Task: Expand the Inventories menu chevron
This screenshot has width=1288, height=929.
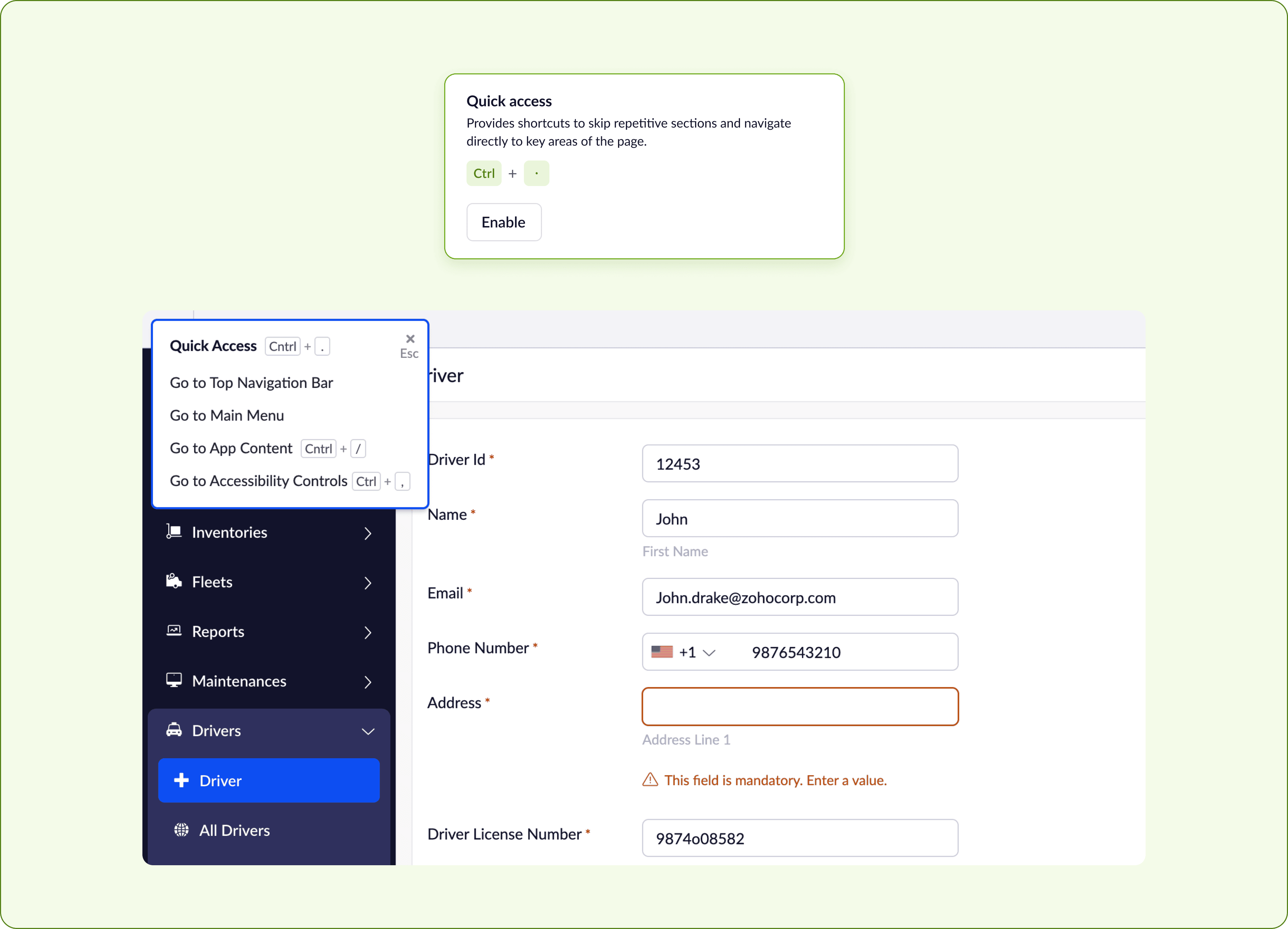Action: tap(368, 533)
